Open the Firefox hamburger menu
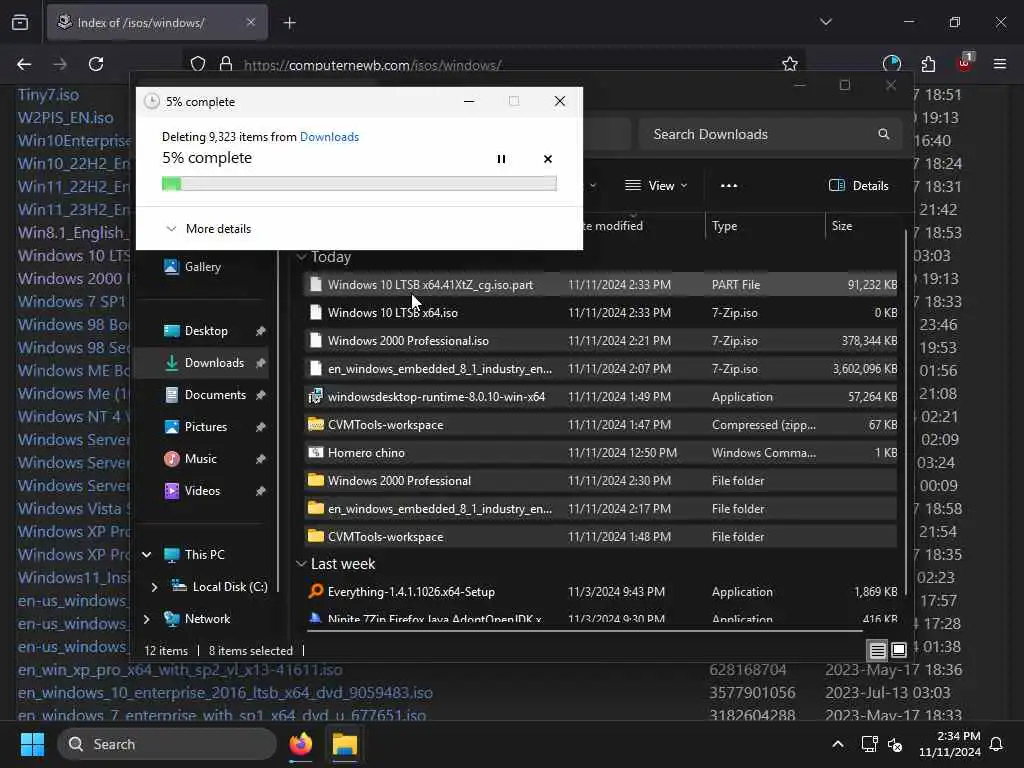Viewport: 1024px width, 768px height. coord(1000,64)
